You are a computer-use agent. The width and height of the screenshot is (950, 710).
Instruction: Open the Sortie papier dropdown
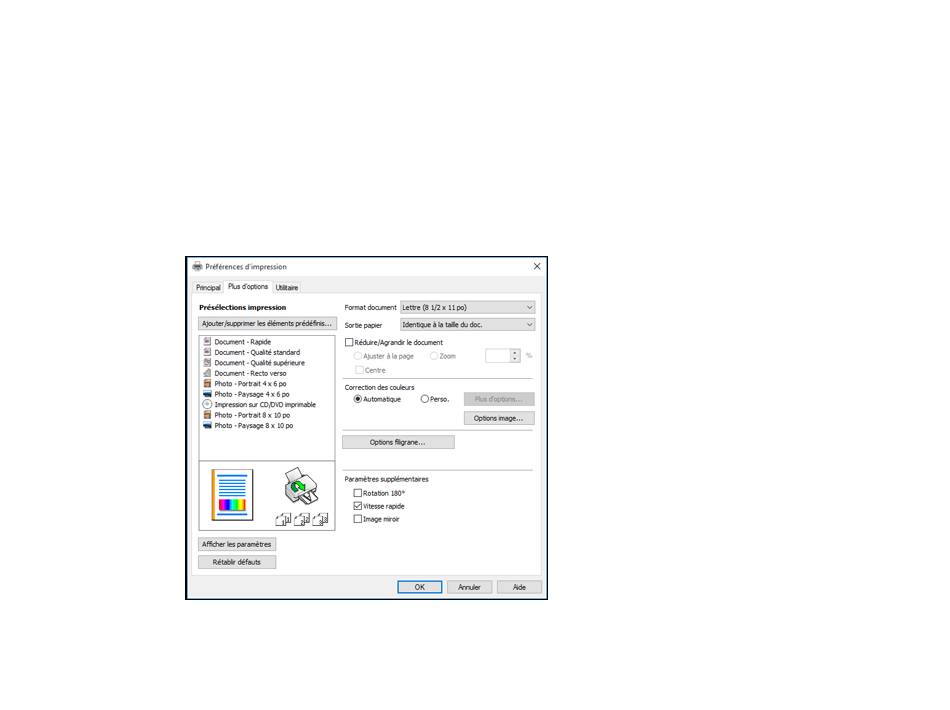(x=467, y=325)
